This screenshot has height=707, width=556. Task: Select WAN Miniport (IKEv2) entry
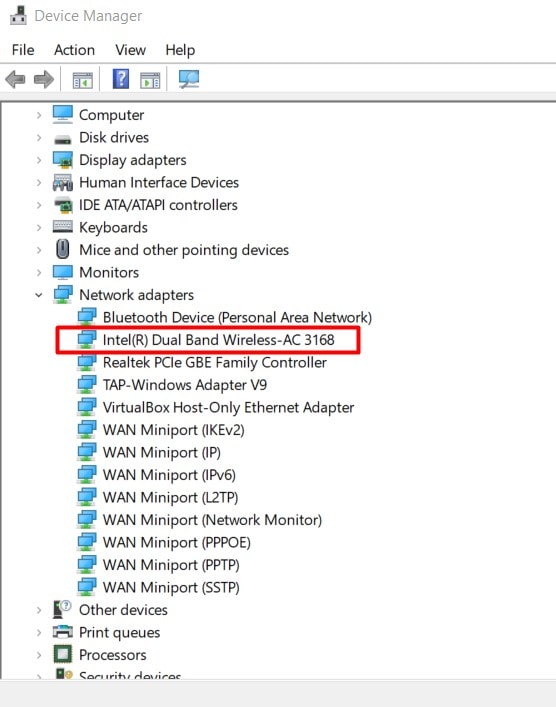coord(174,430)
